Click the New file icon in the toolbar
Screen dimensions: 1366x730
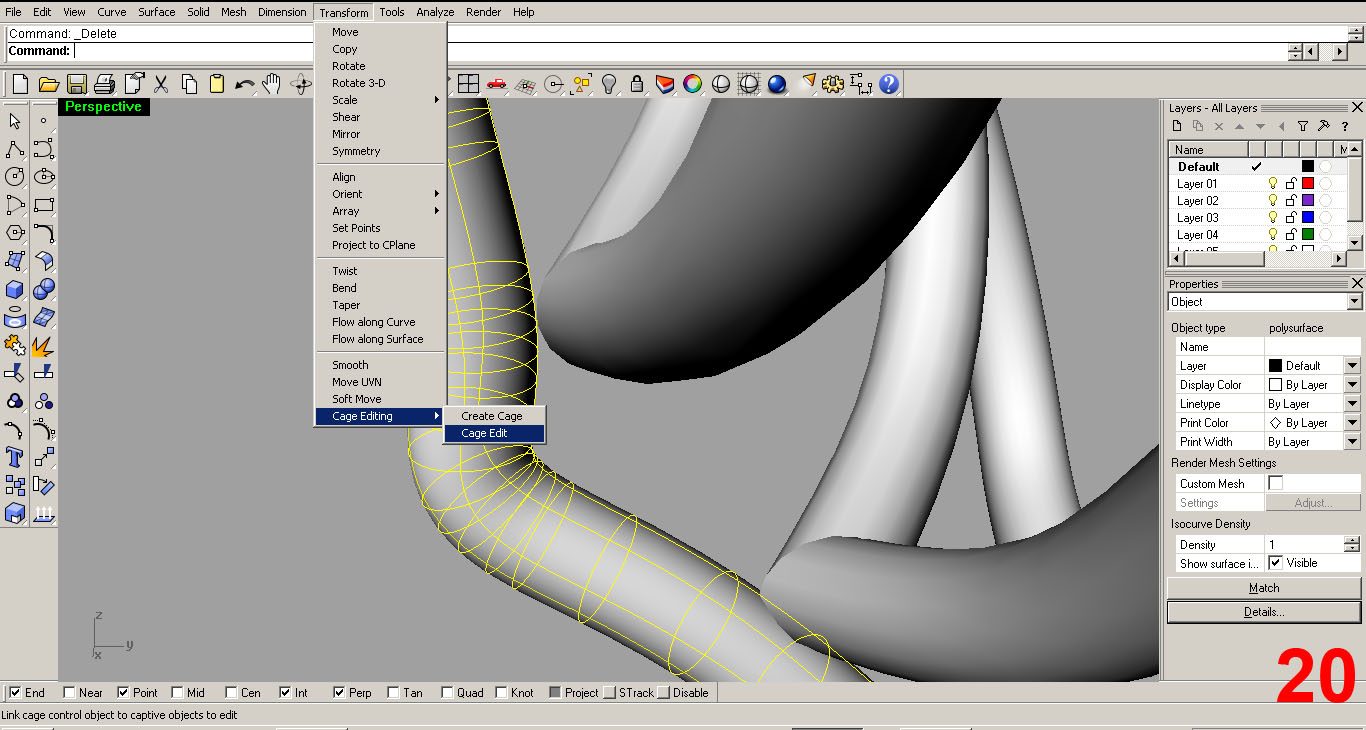click(x=19, y=84)
